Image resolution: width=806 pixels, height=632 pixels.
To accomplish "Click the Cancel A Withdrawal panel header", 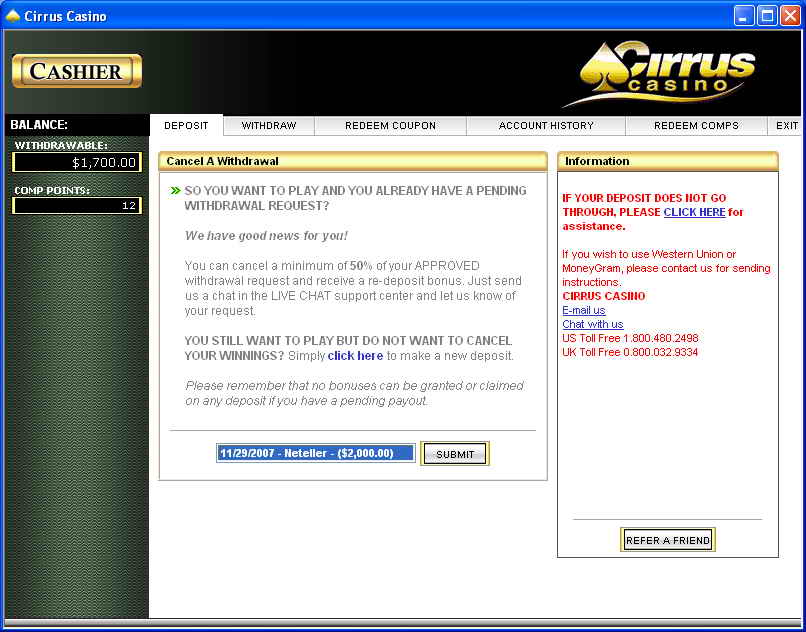I will [353, 161].
